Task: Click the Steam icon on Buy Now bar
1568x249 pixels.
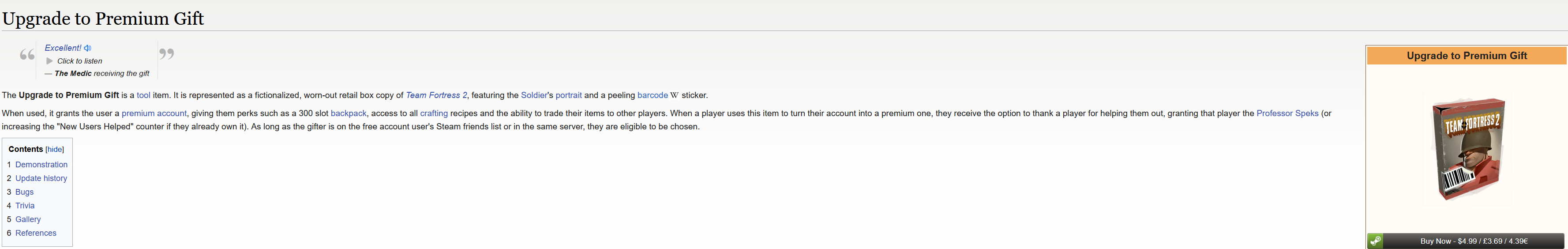Action: point(1375,241)
